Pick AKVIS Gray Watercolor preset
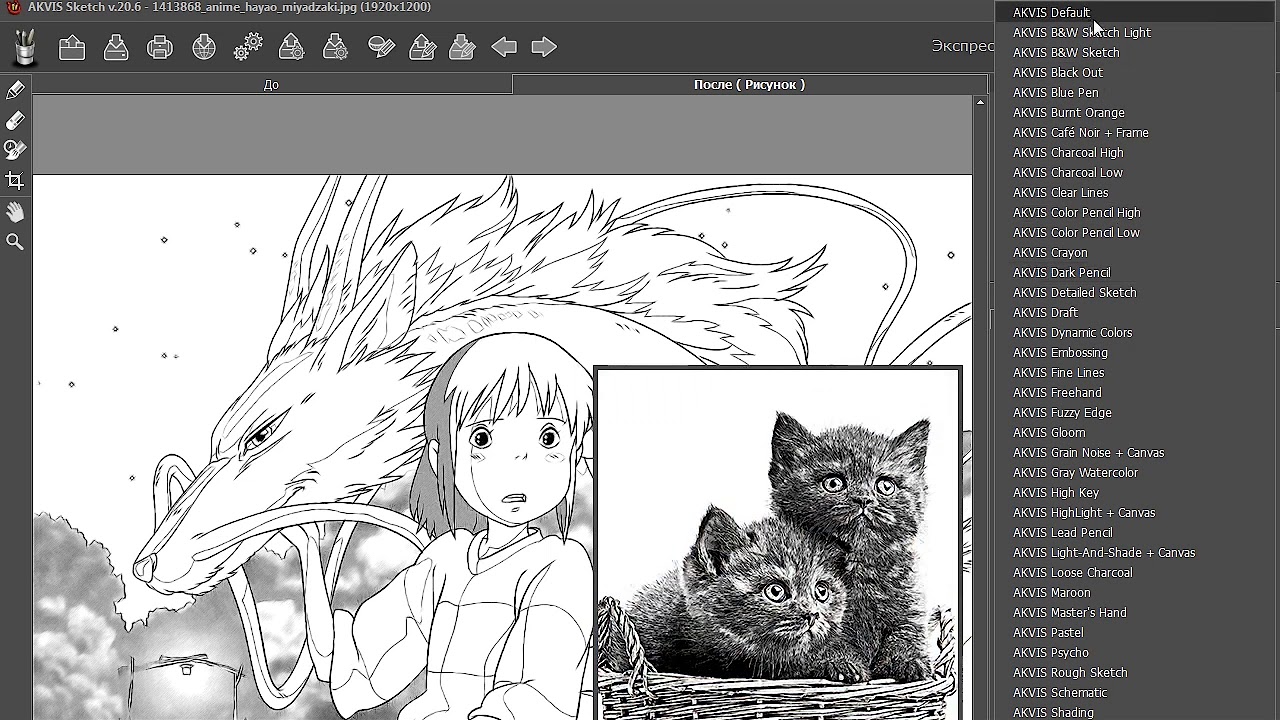Viewport: 1280px width, 720px height. click(1075, 473)
